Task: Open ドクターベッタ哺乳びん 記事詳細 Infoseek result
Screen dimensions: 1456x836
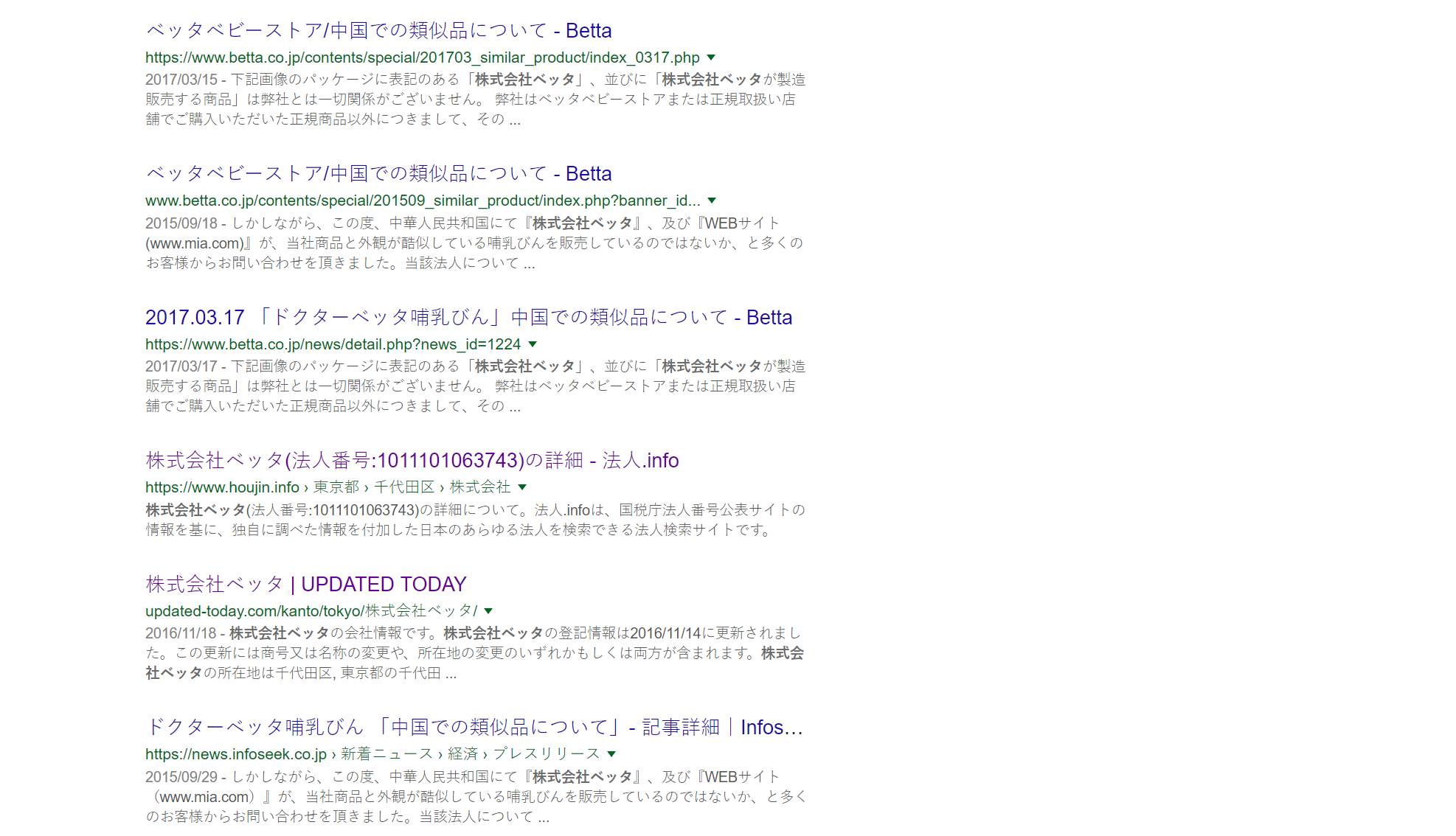Action: tap(474, 728)
